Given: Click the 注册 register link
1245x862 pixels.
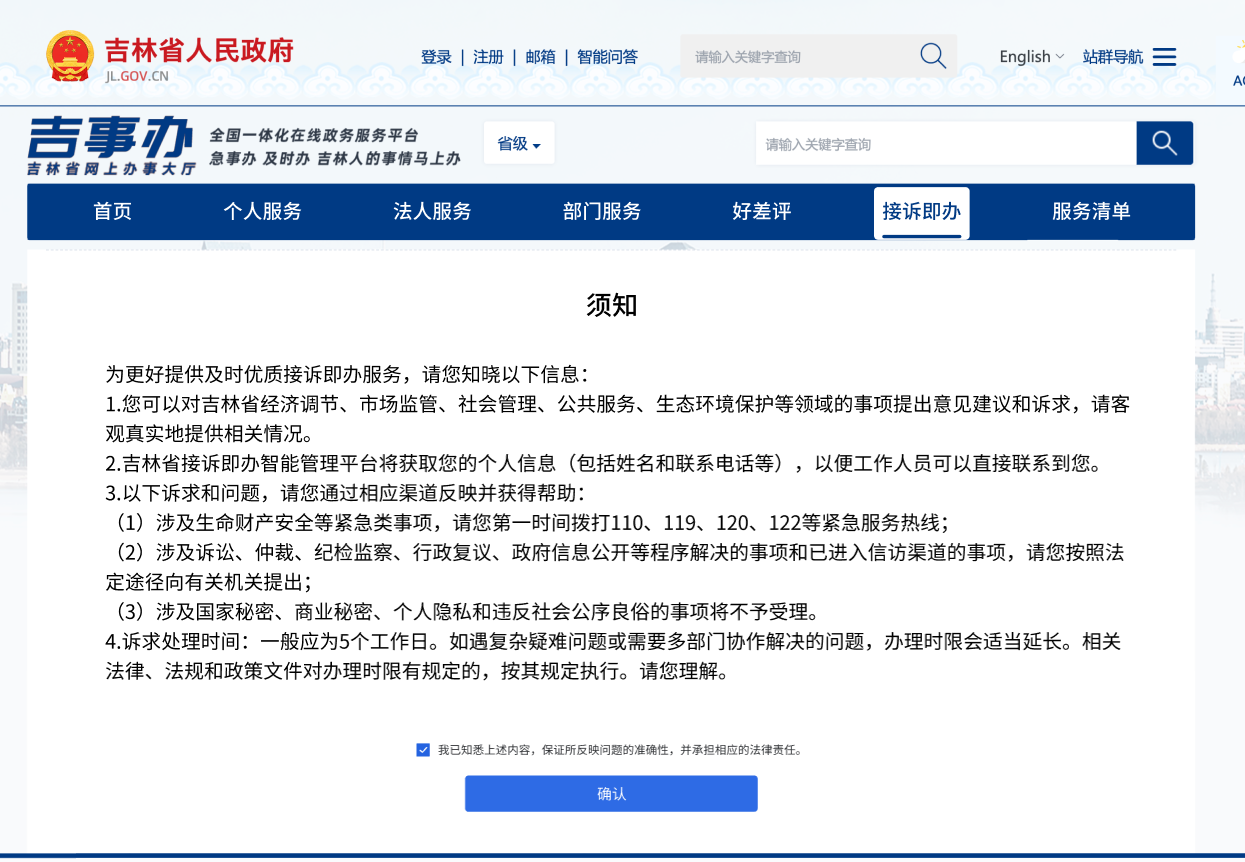Looking at the screenshot, I should point(488,57).
